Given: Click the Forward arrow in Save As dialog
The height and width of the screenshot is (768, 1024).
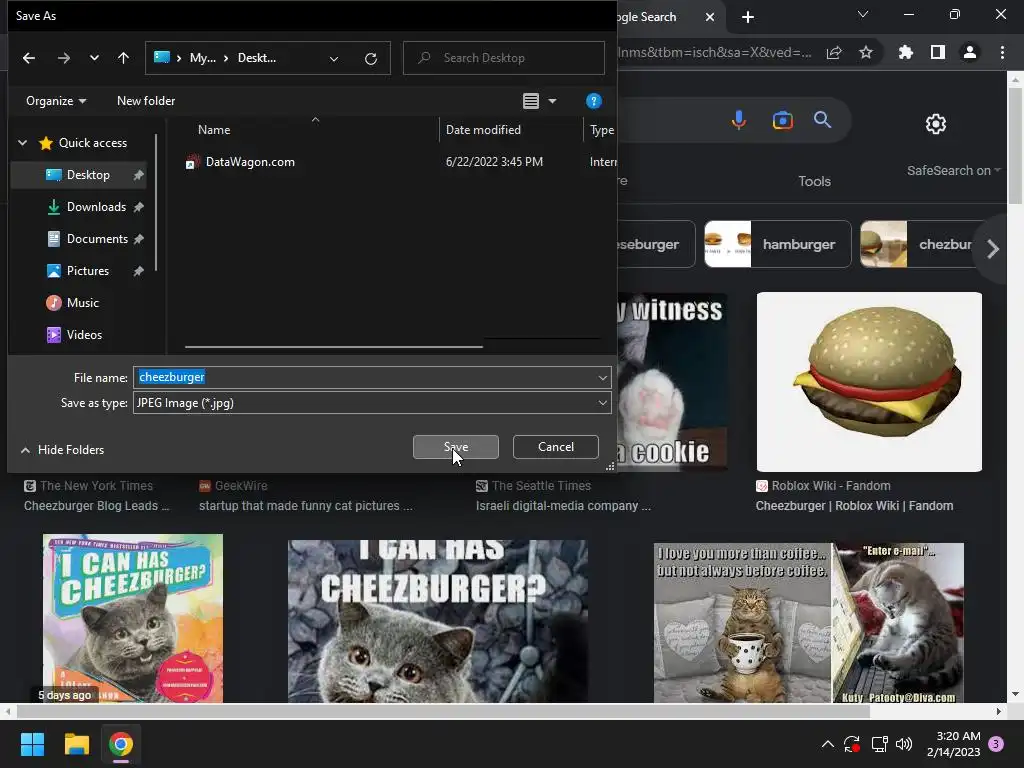Looking at the screenshot, I should click(x=63, y=58).
